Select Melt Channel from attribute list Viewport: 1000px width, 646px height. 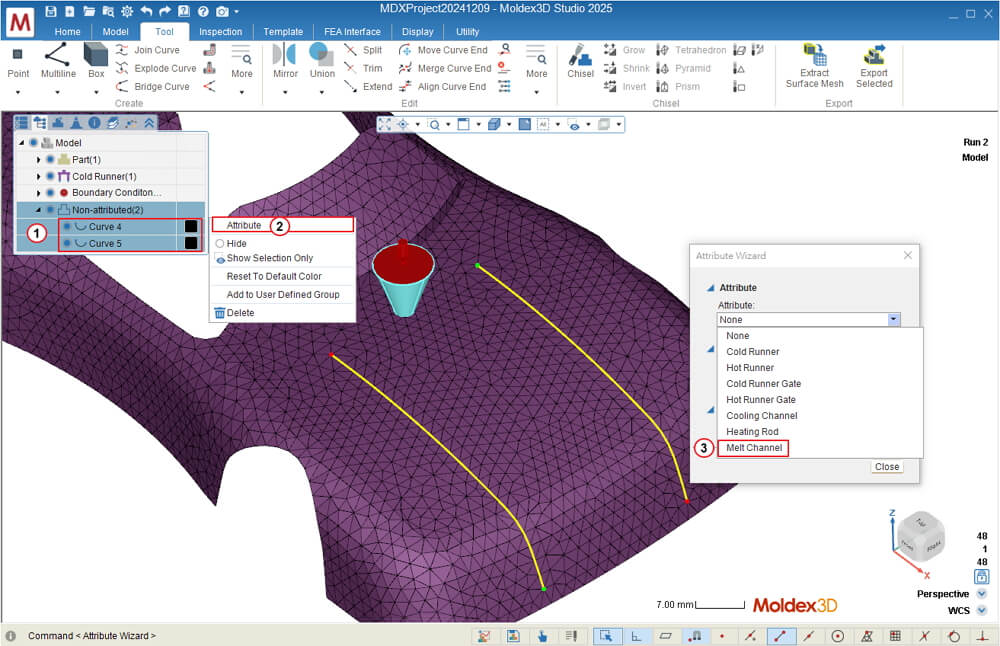[754, 448]
